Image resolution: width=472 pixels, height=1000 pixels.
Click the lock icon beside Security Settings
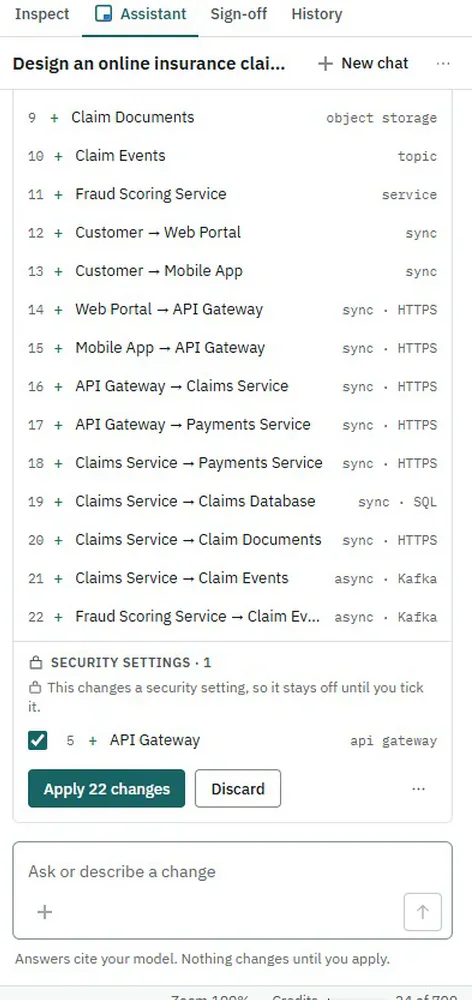tap(36, 663)
